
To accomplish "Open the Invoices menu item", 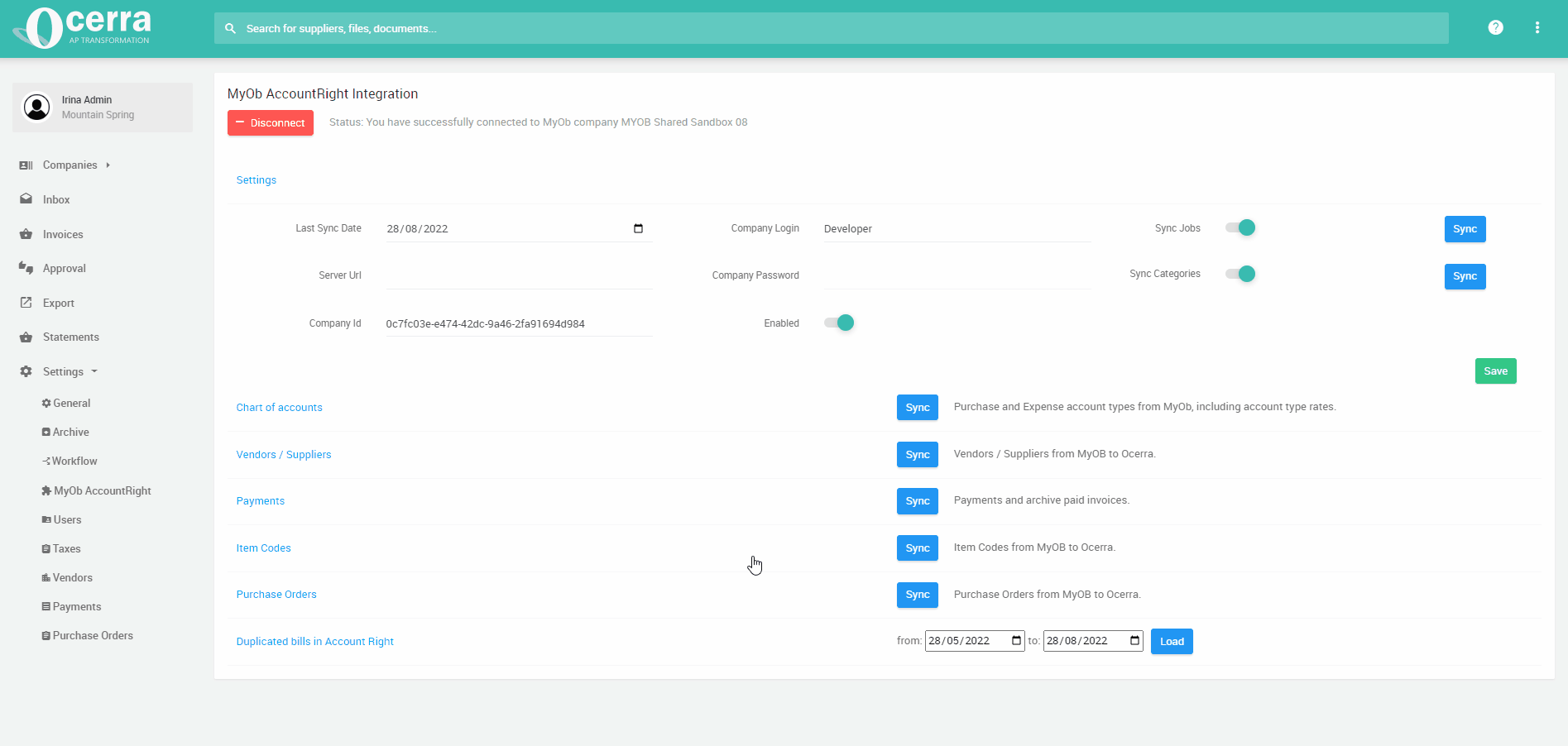I will coord(63,234).
